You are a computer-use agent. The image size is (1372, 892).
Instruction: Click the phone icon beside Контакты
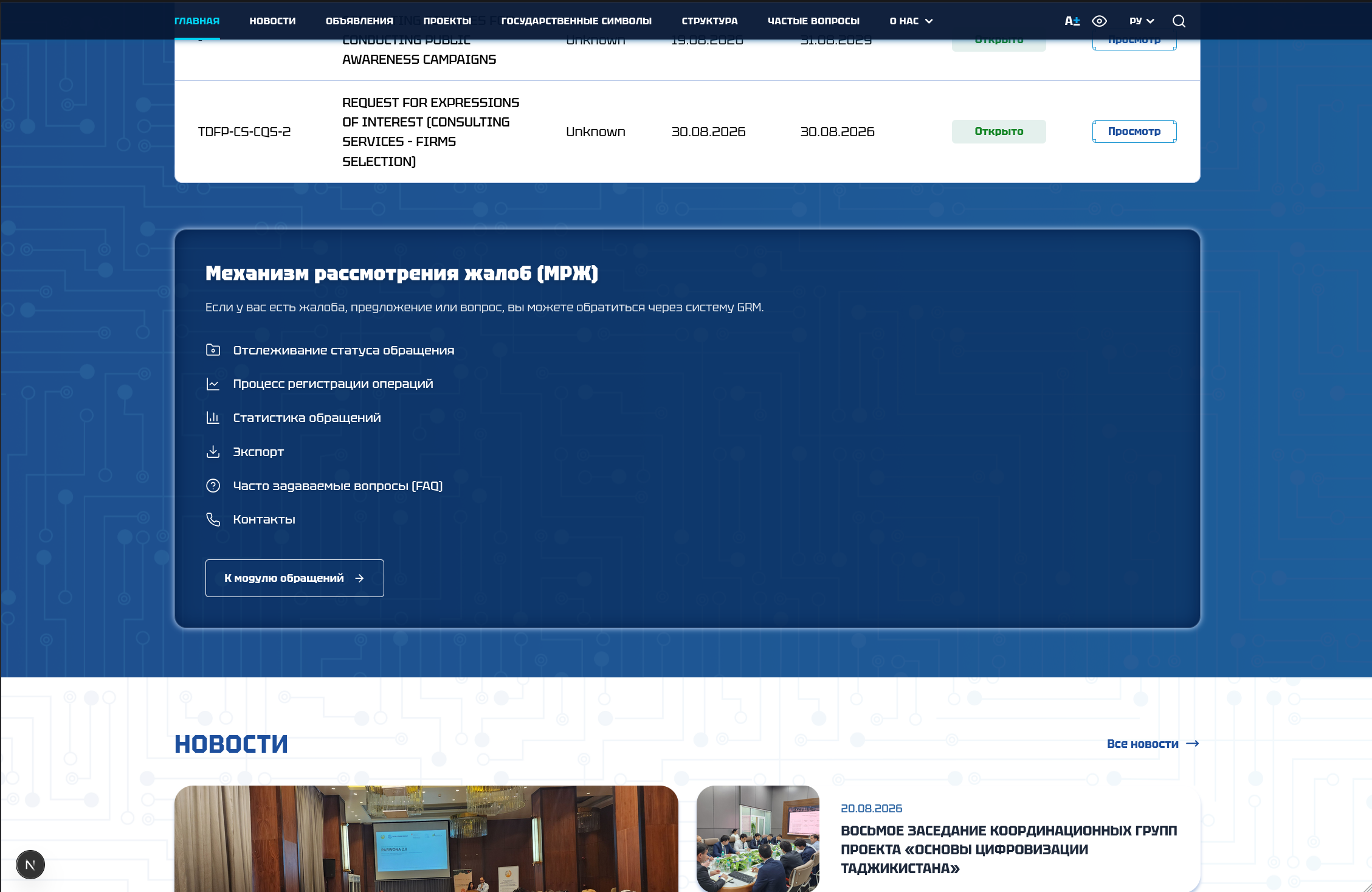[x=213, y=519]
